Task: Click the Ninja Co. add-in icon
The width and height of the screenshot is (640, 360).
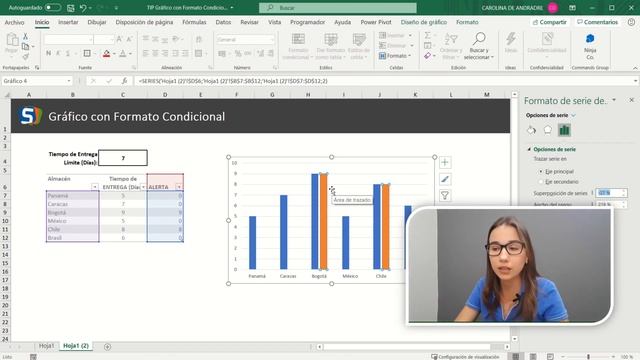Action: [x=590, y=45]
